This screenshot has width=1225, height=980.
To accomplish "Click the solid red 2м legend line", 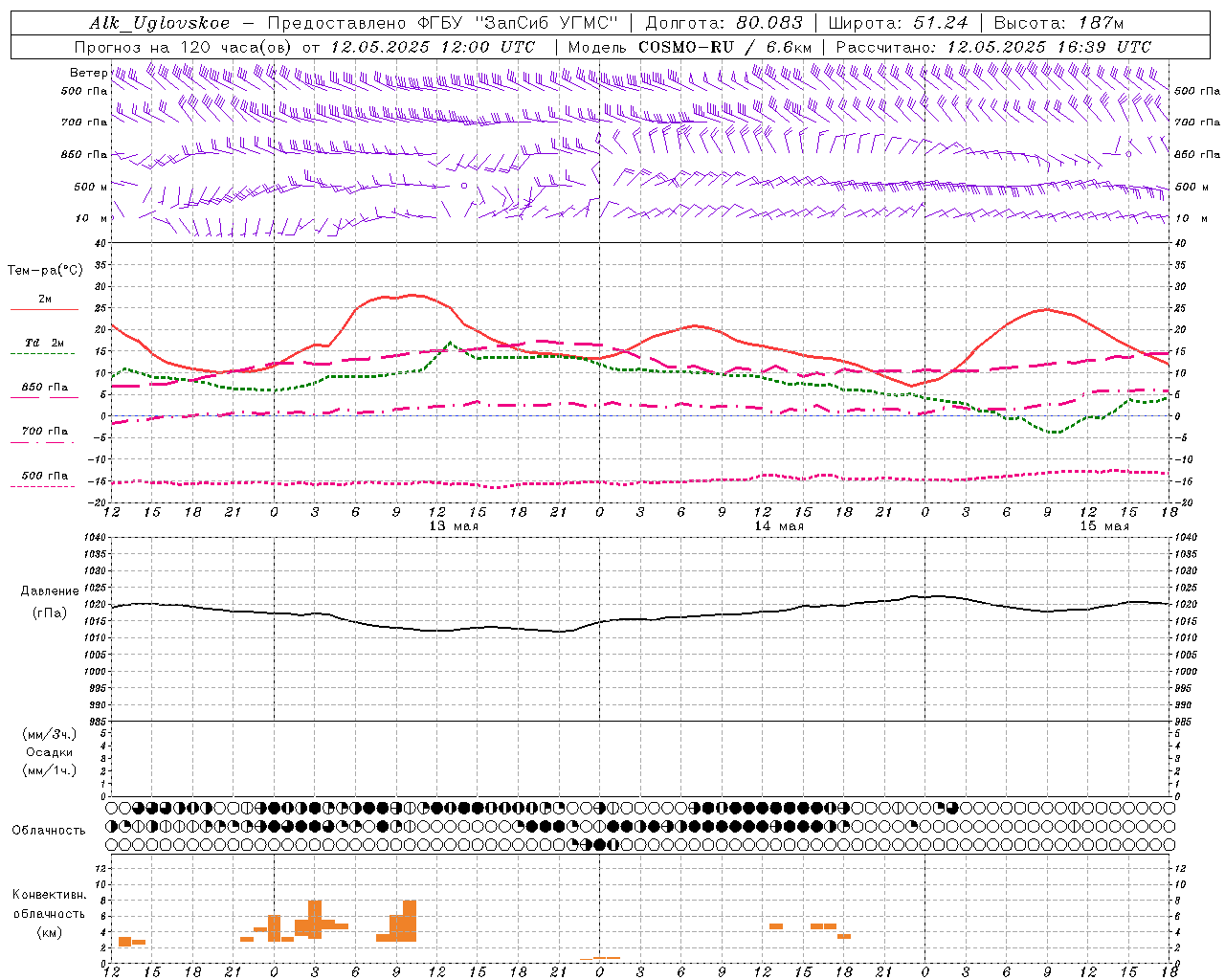I will click(x=44, y=309).
